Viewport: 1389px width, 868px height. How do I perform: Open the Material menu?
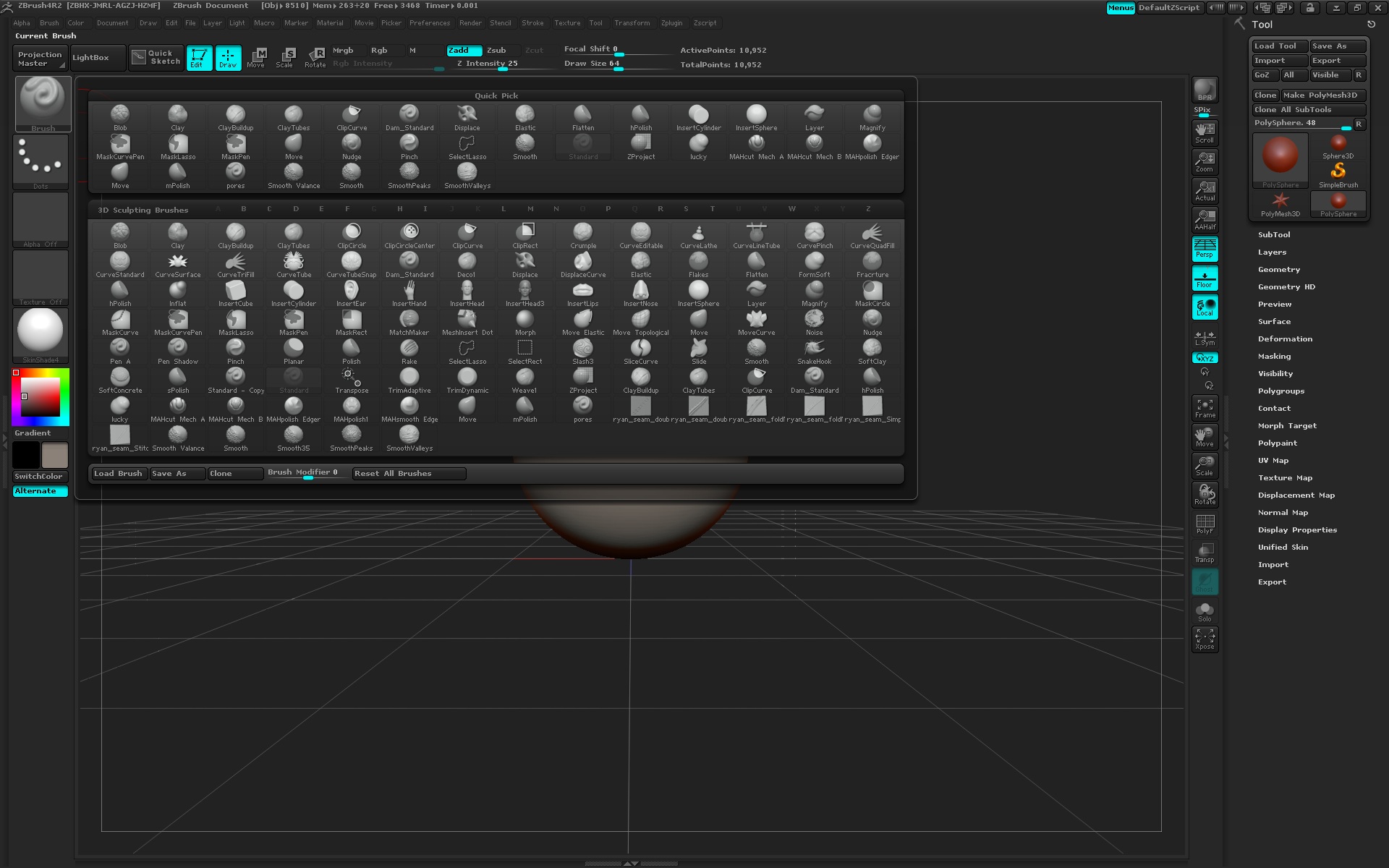click(x=330, y=23)
